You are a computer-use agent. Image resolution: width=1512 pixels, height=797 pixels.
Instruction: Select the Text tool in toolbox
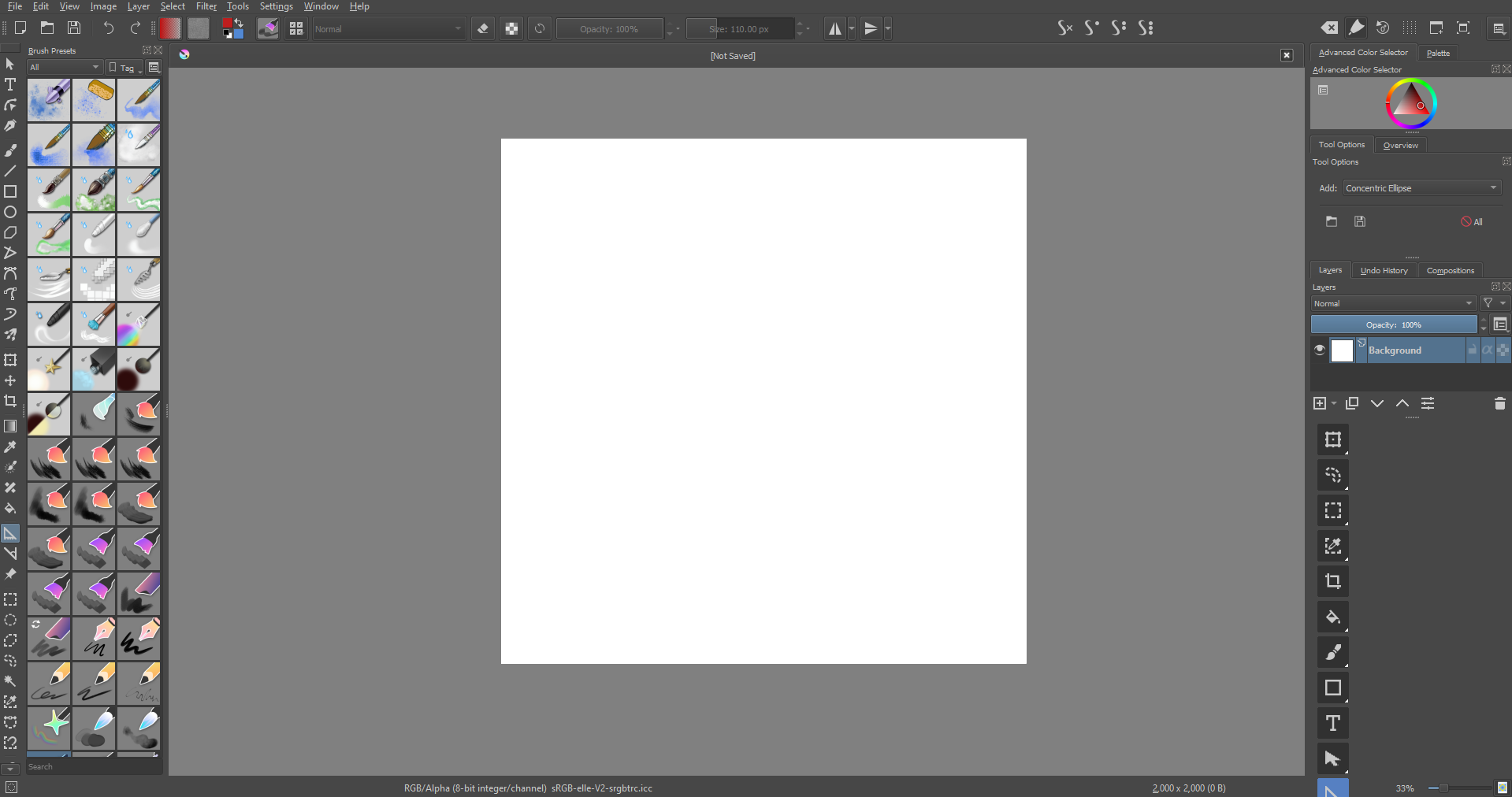point(10,84)
